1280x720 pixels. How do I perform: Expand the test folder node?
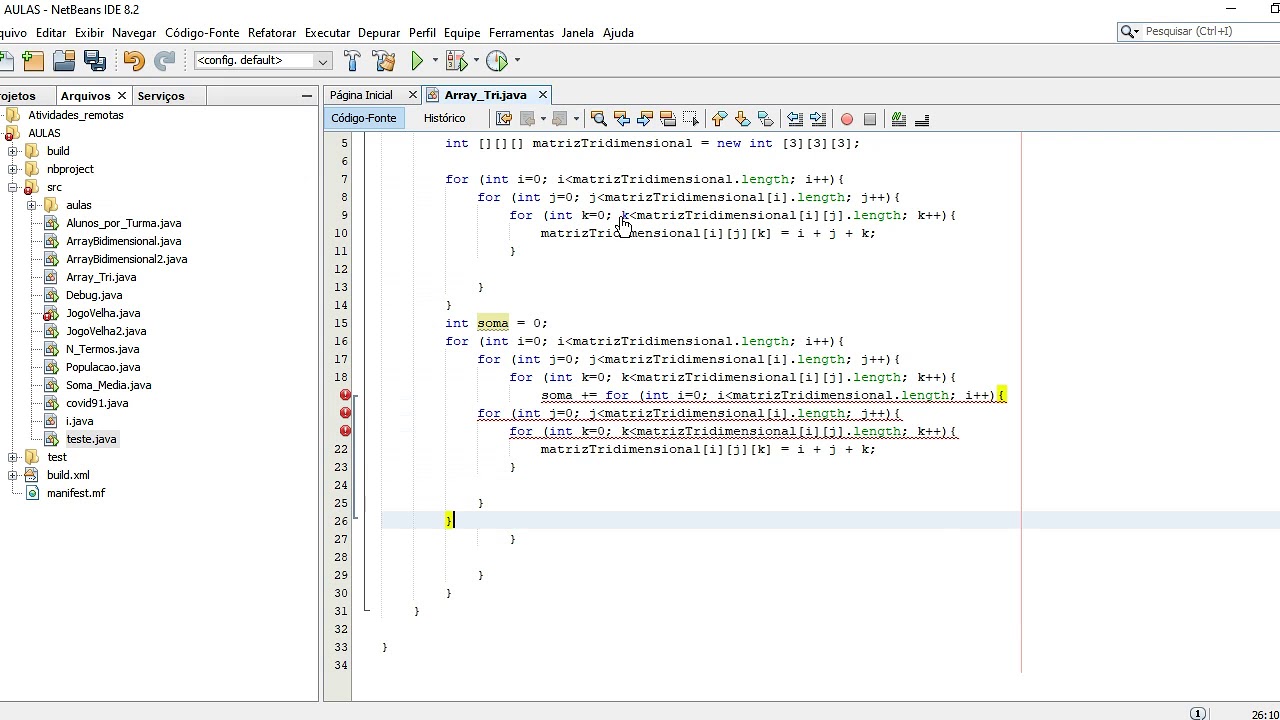point(13,457)
